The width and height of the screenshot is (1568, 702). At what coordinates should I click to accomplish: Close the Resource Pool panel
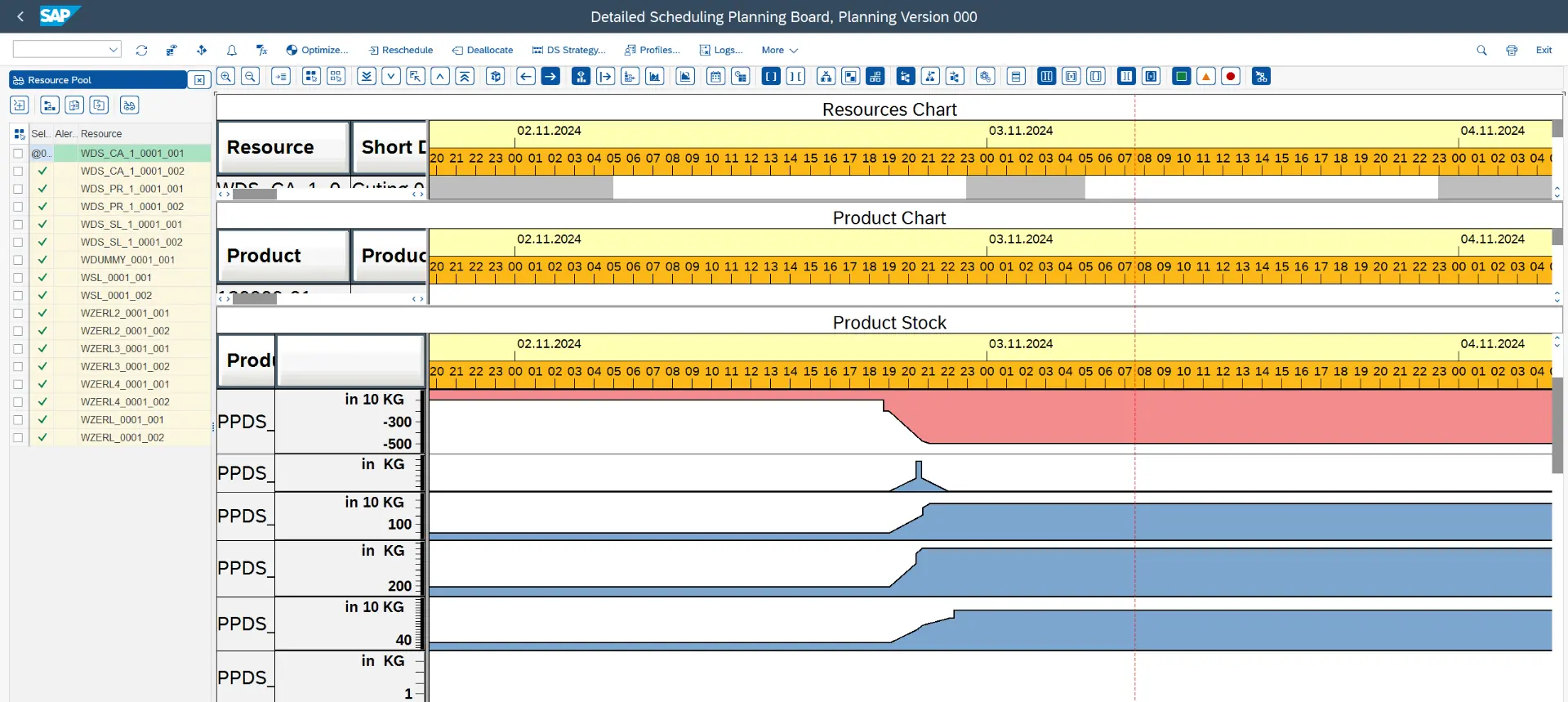click(x=199, y=80)
